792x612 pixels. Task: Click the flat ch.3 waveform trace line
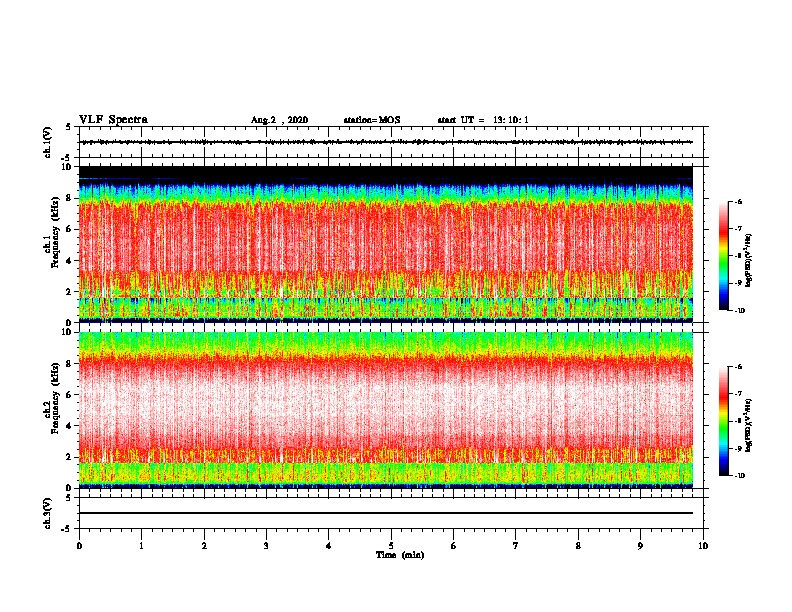click(x=386, y=513)
